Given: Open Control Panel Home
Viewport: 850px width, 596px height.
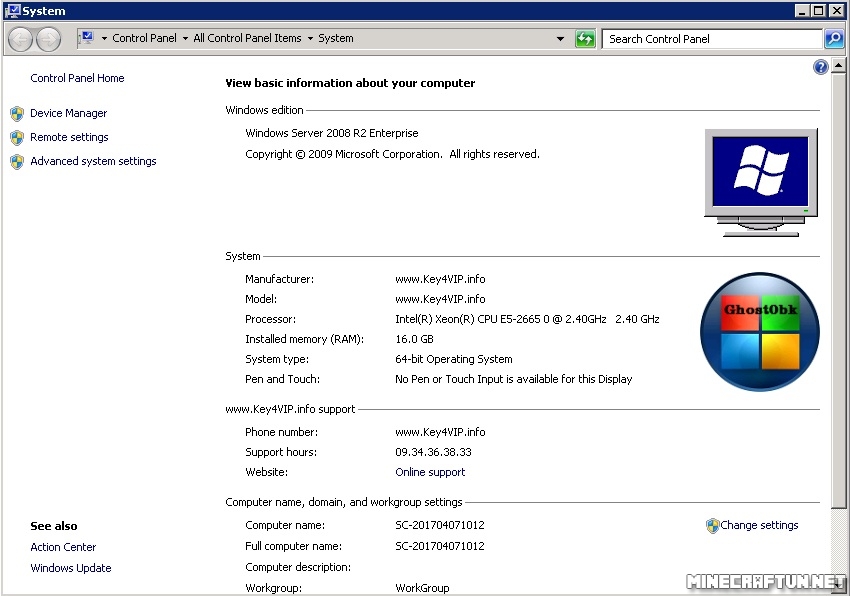Looking at the screenshot, I should pos(77,78).
